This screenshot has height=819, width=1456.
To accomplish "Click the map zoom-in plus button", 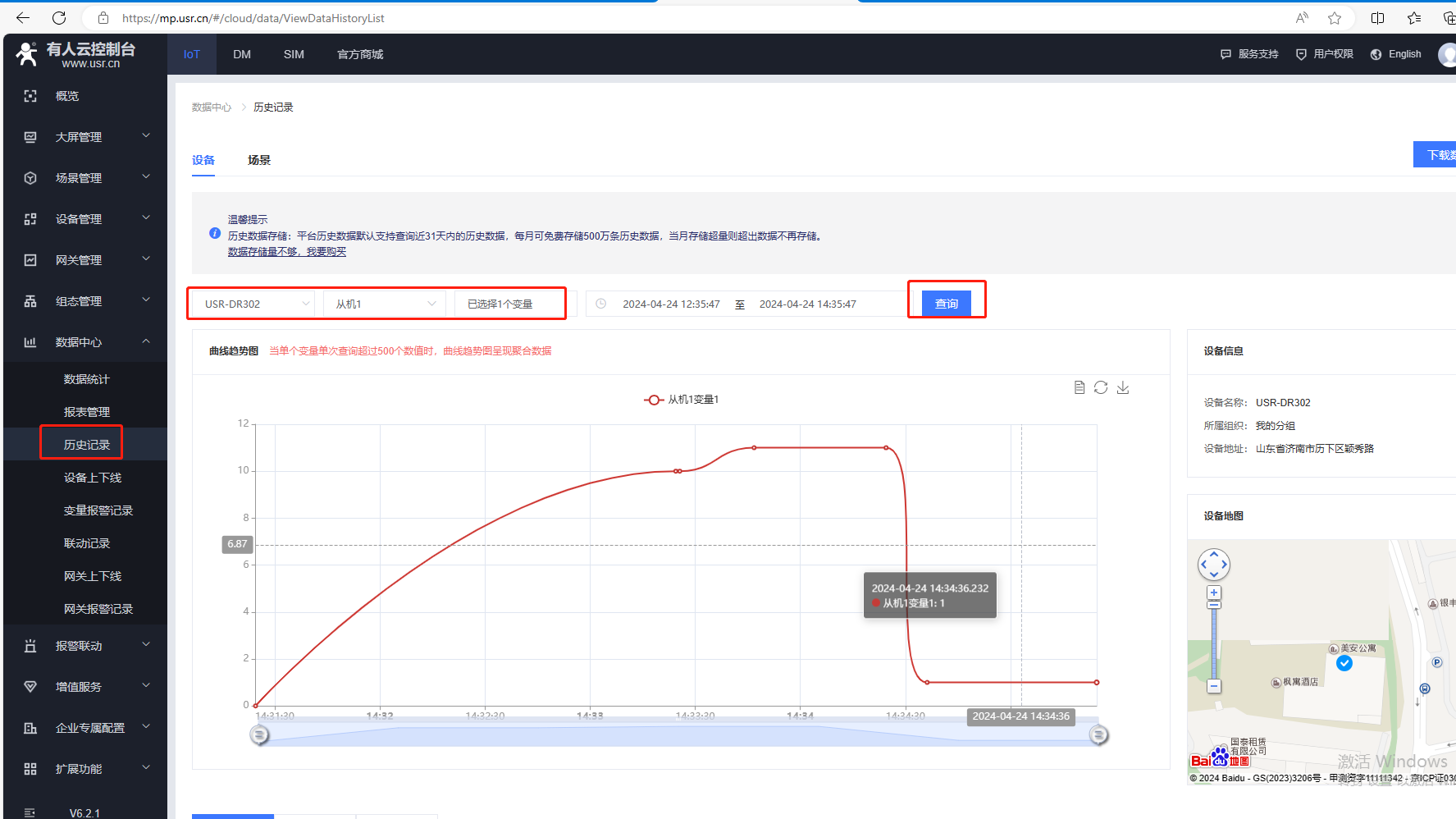I will coord(1214,593).
